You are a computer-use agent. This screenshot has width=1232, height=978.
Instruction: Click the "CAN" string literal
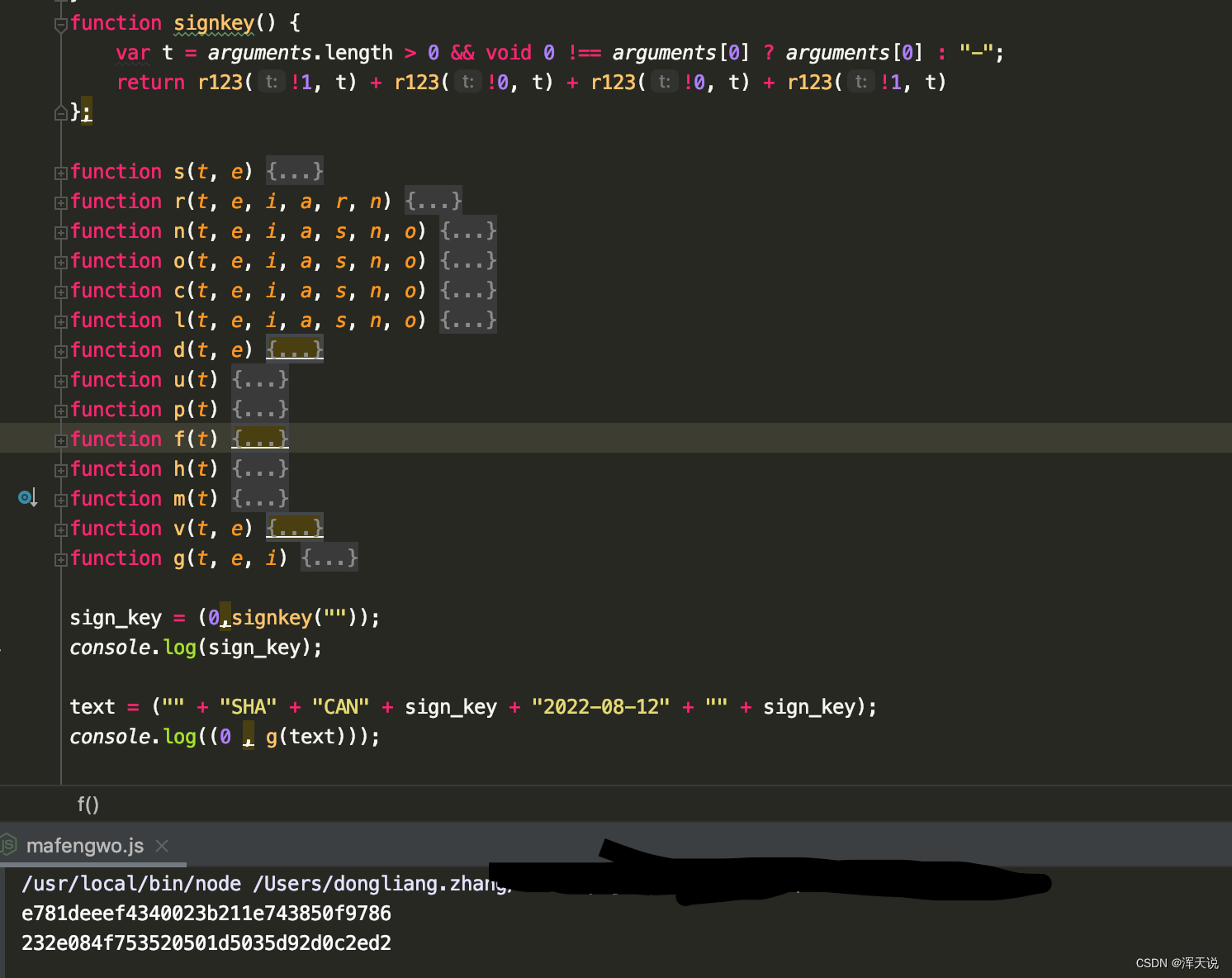pos(340,707)
